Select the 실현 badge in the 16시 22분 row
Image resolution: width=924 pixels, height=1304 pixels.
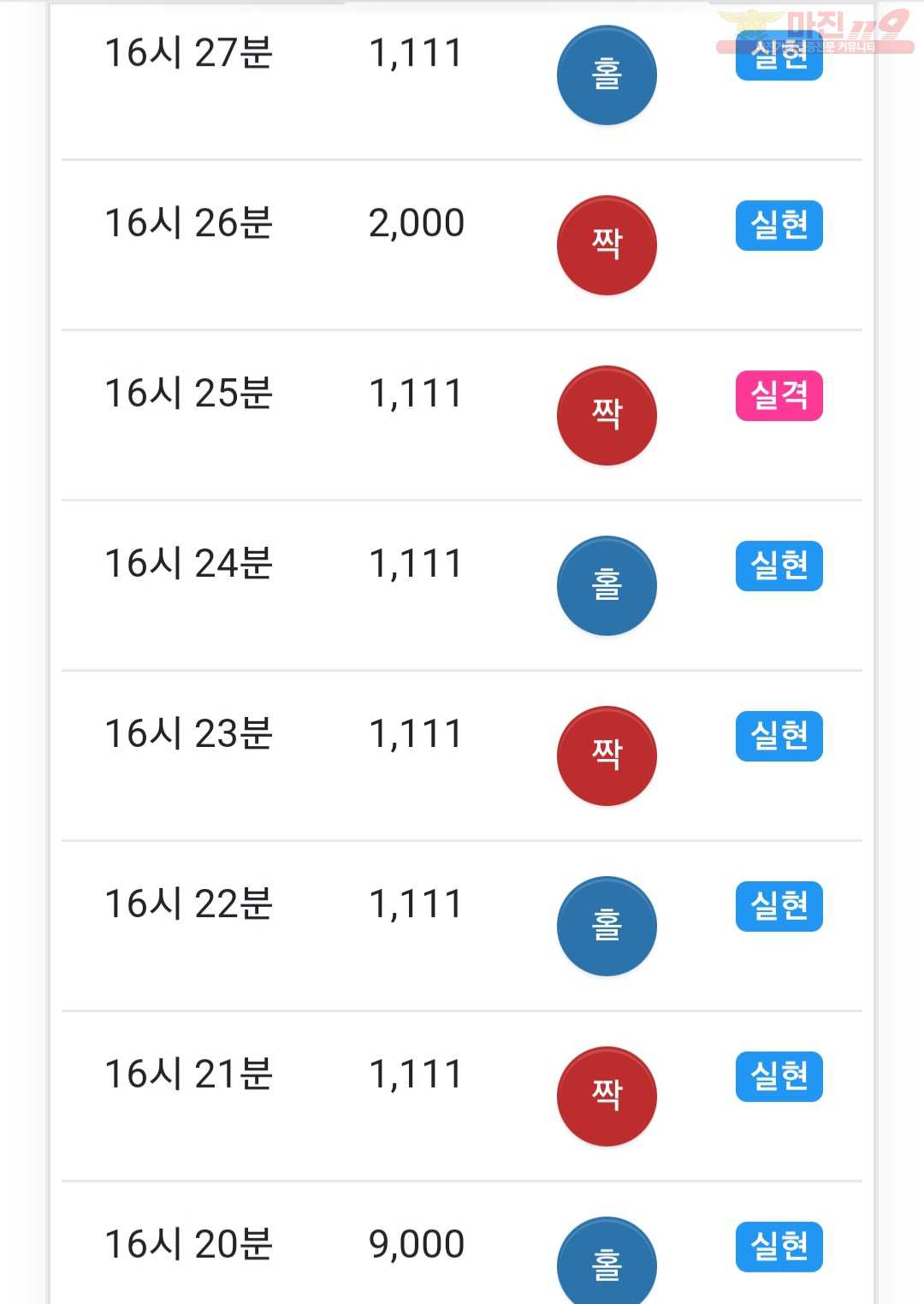(x=779, y=907)
